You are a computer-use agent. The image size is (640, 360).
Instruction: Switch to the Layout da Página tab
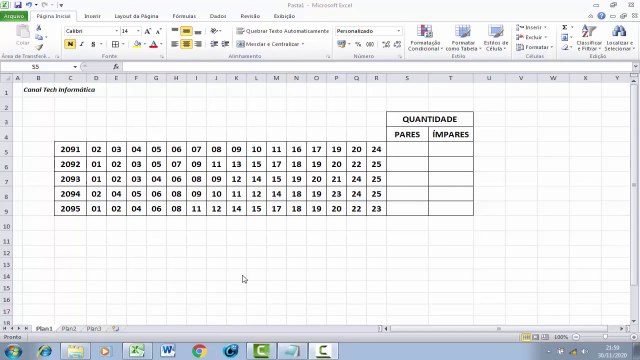pyautogui.click(x=136, y=16)
